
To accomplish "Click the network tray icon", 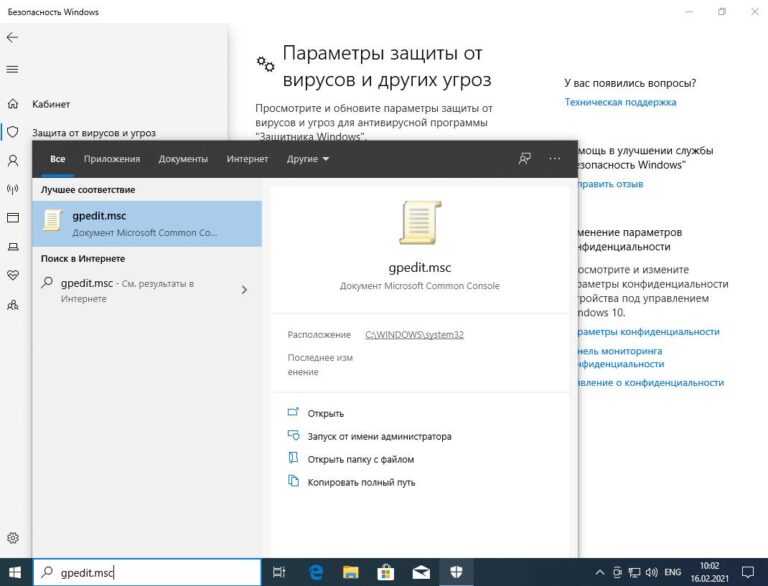I will click(x=634, y=572).
